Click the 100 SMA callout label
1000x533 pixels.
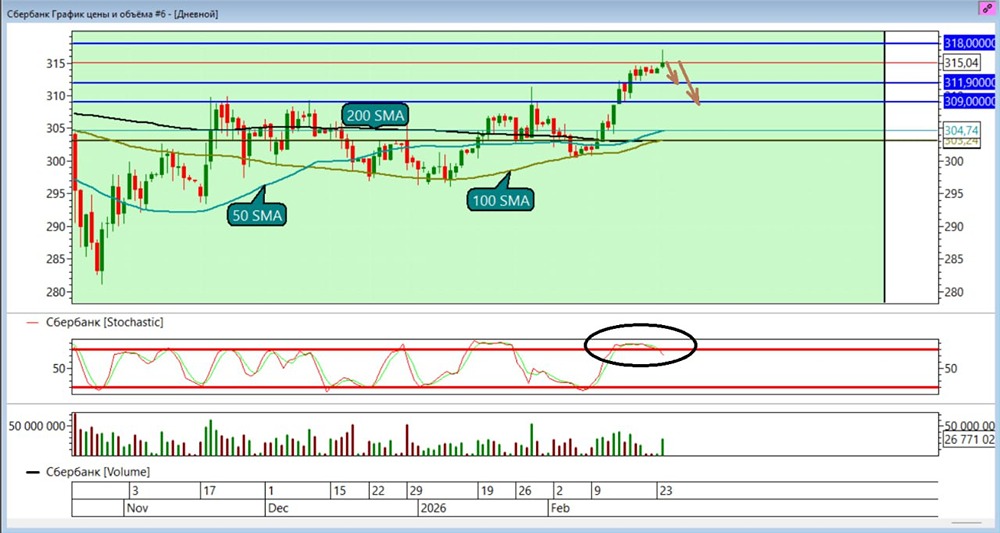point(501,201)
